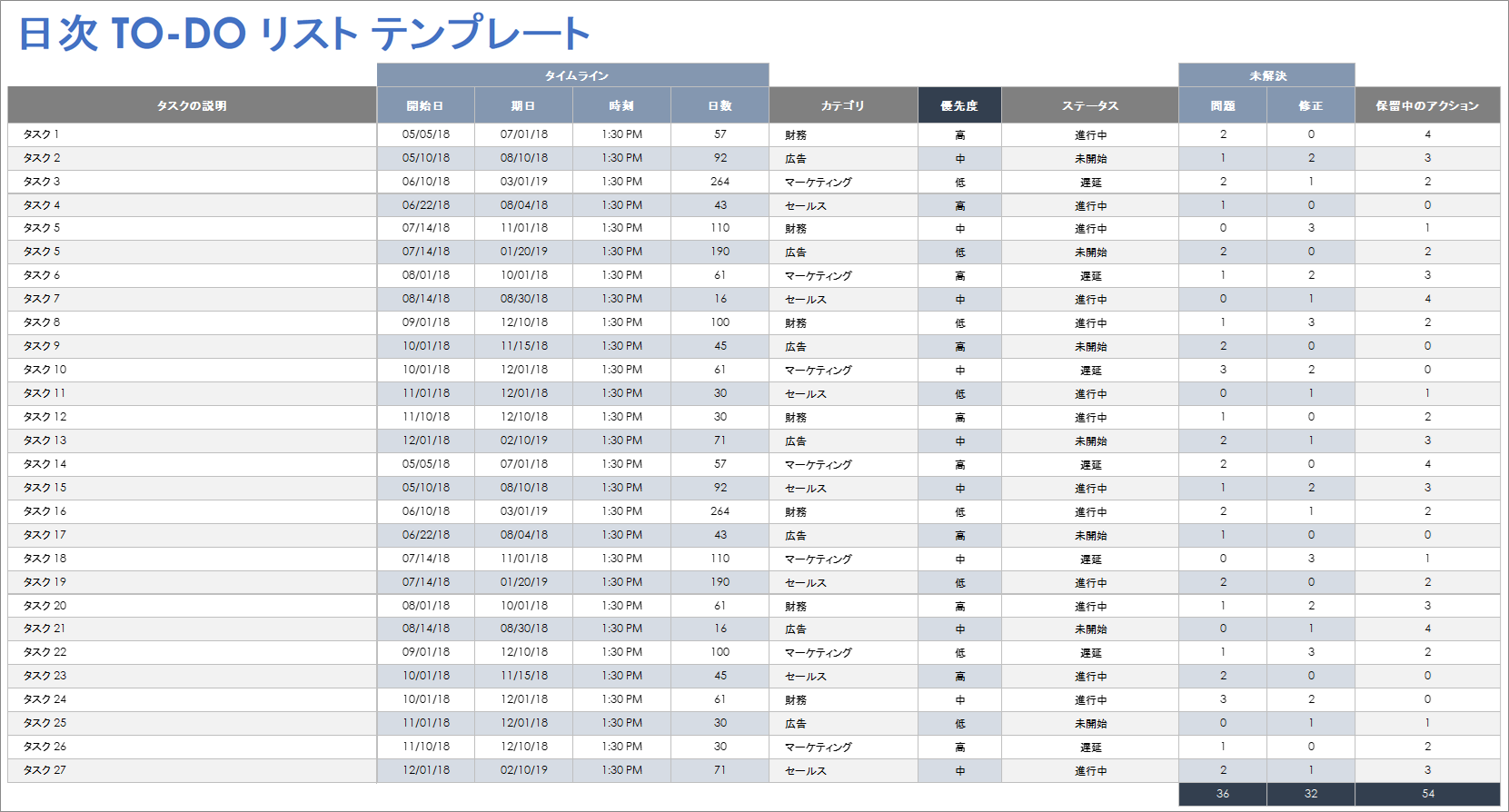The width and height of the screenshot is (1509, 812).
Task: Select the 問題 total cell showing 36
Action: [x=1223, y=794]
